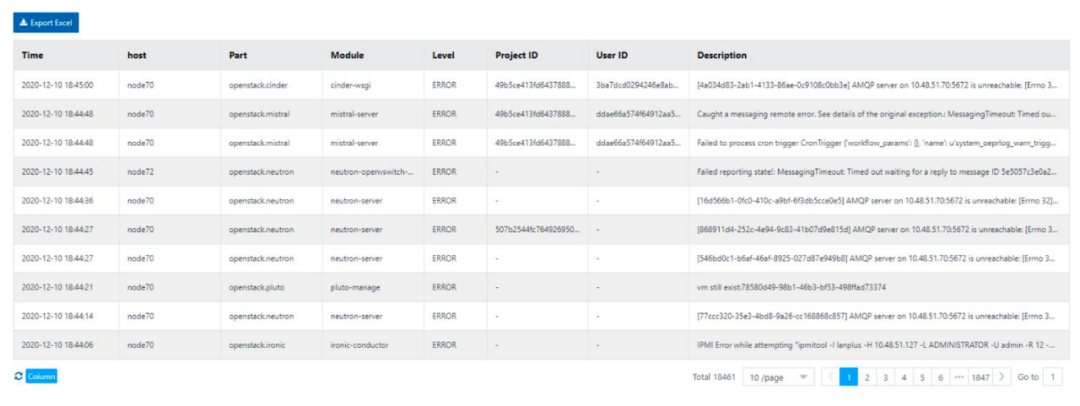Viewport: 1080px width, 406px height.
Task: Click the pagination ellipsis to skip pages
Action: 959,377
